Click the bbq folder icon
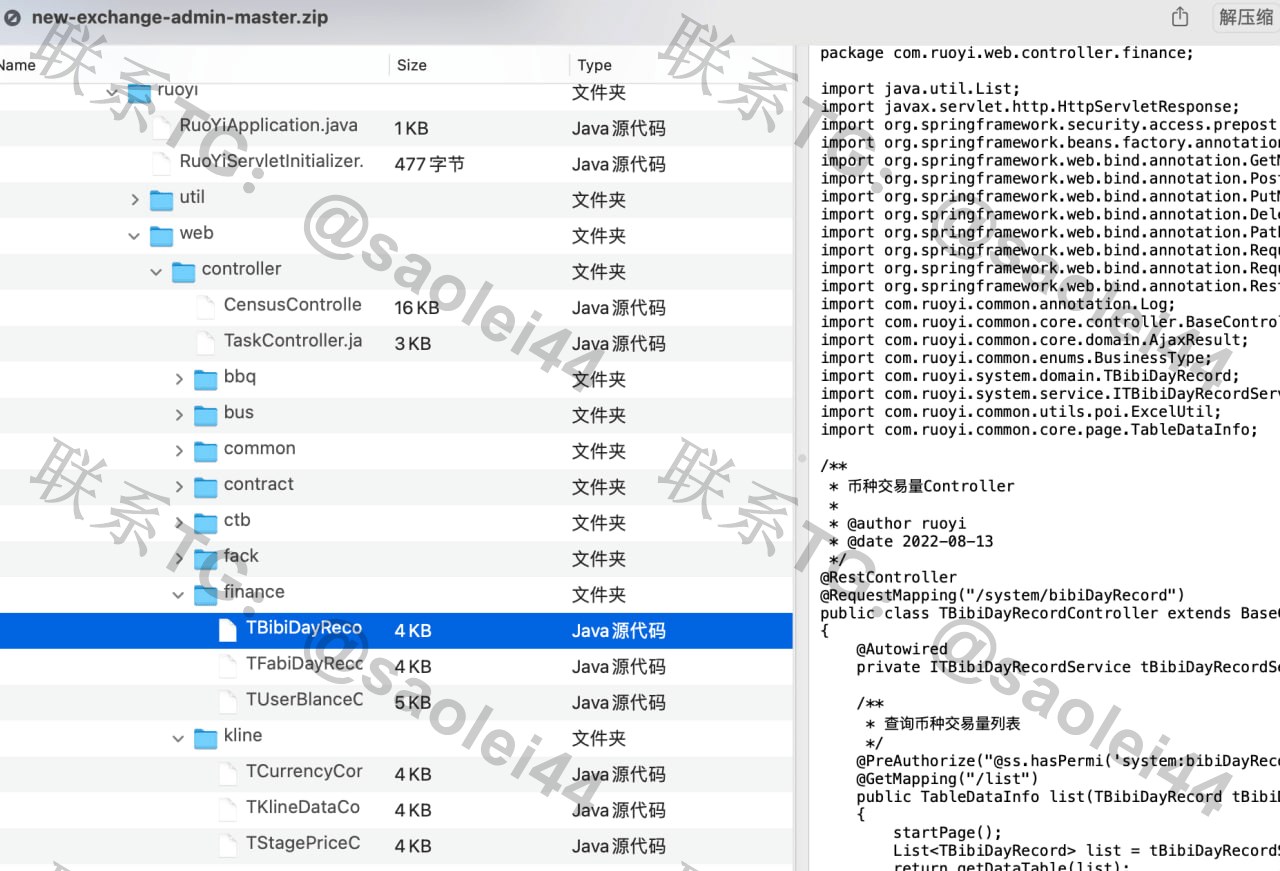The width and height of the screenshot is (1280, 871). click(205, 379)
